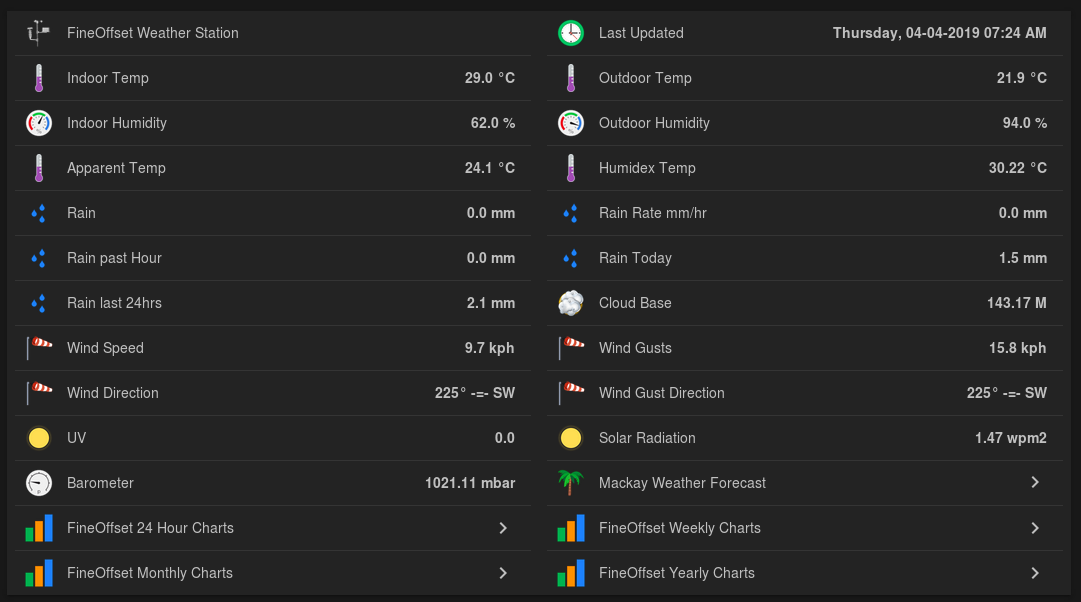
Task: Select the Barometer 1021.11 mbar value
Action: coord(470,483)
